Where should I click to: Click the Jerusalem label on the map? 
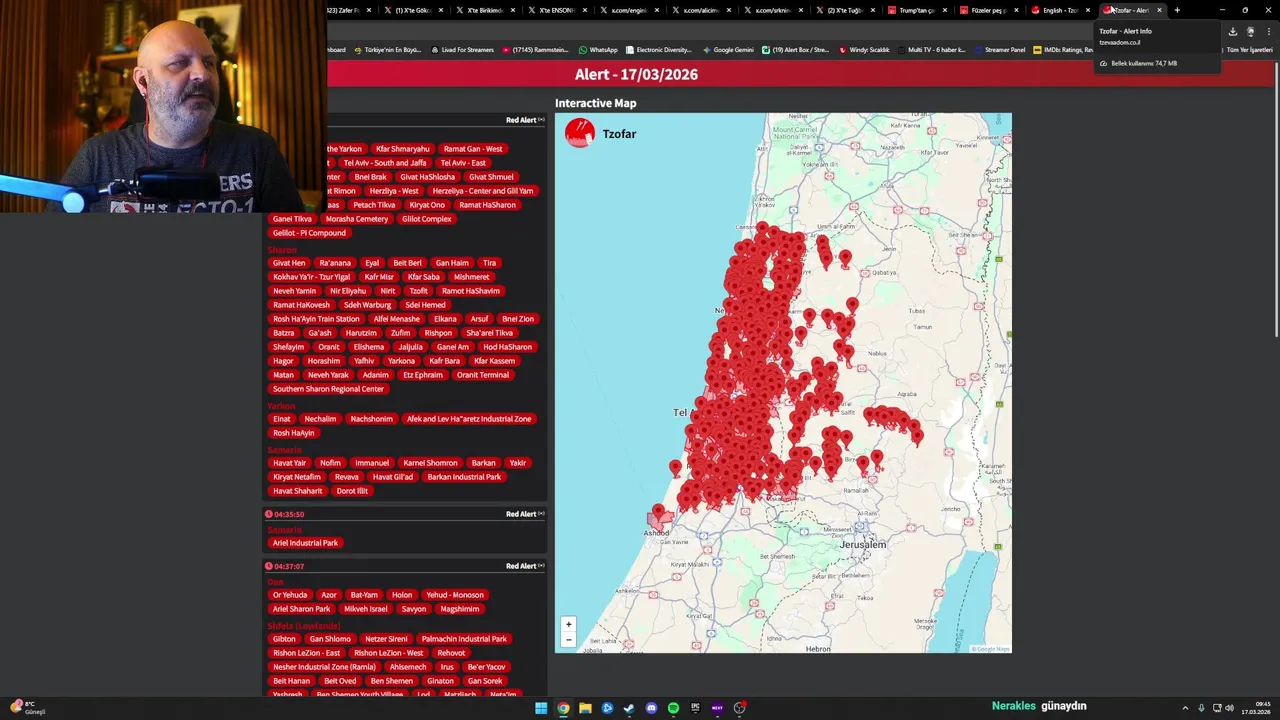(862, 544)
